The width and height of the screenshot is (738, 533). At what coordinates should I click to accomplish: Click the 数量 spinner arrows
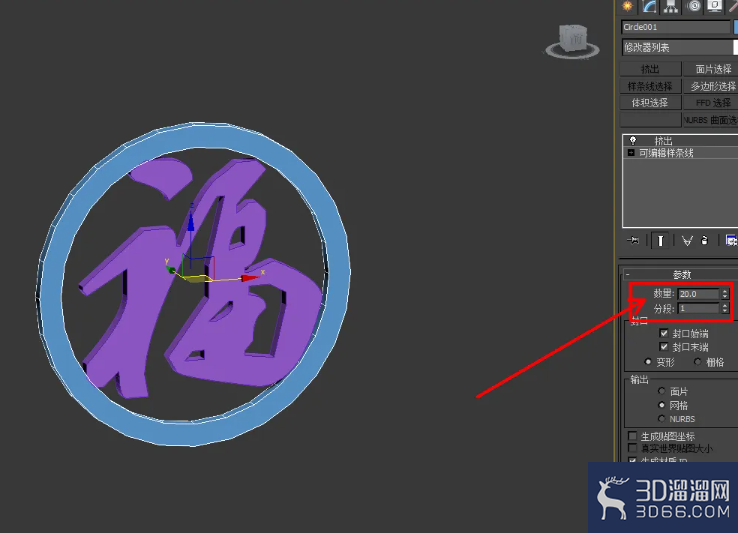point(725,294)
